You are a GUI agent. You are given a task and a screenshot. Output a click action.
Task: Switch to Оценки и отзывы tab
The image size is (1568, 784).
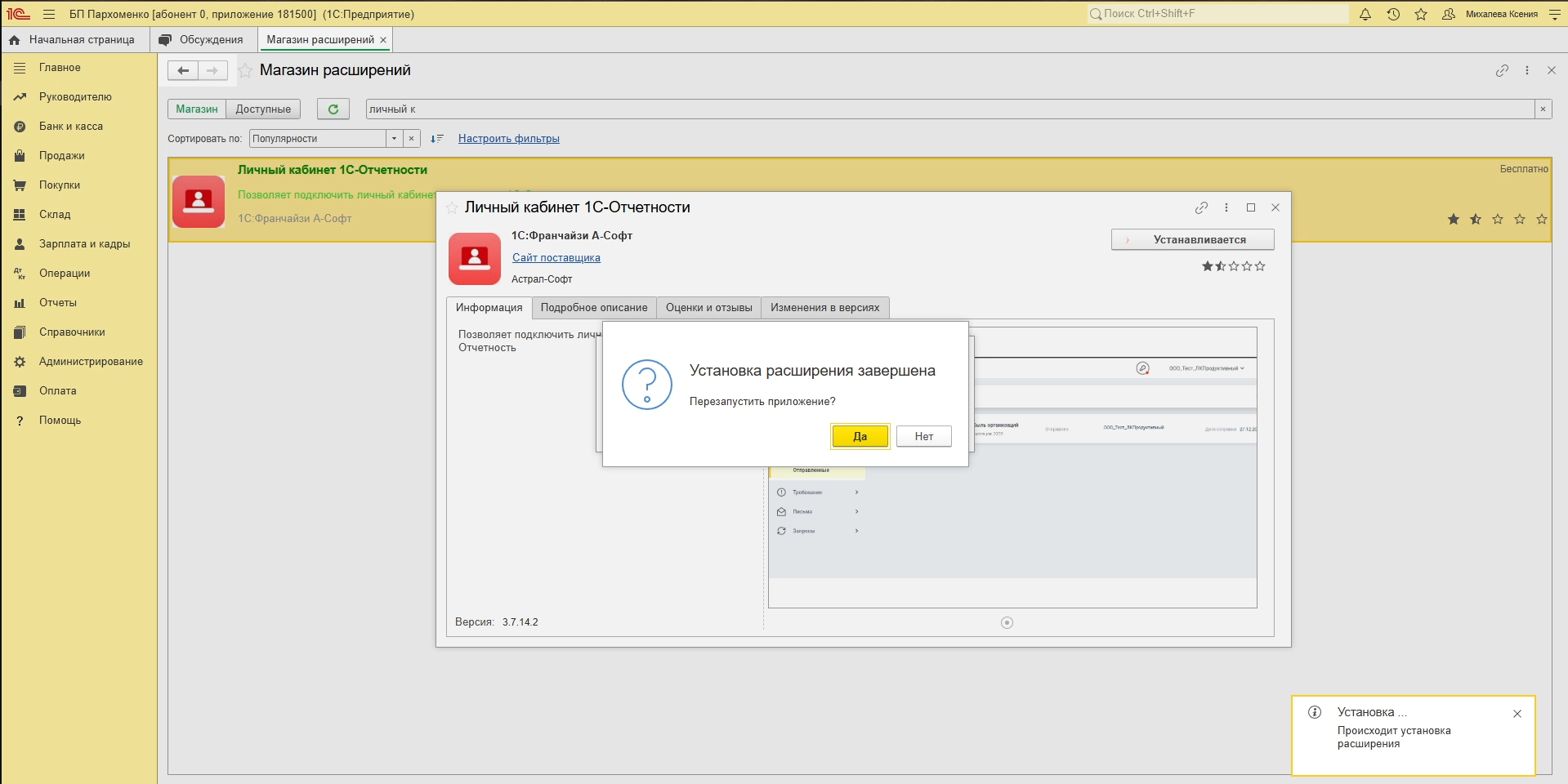pyautogui.click(x=708, y=307)
